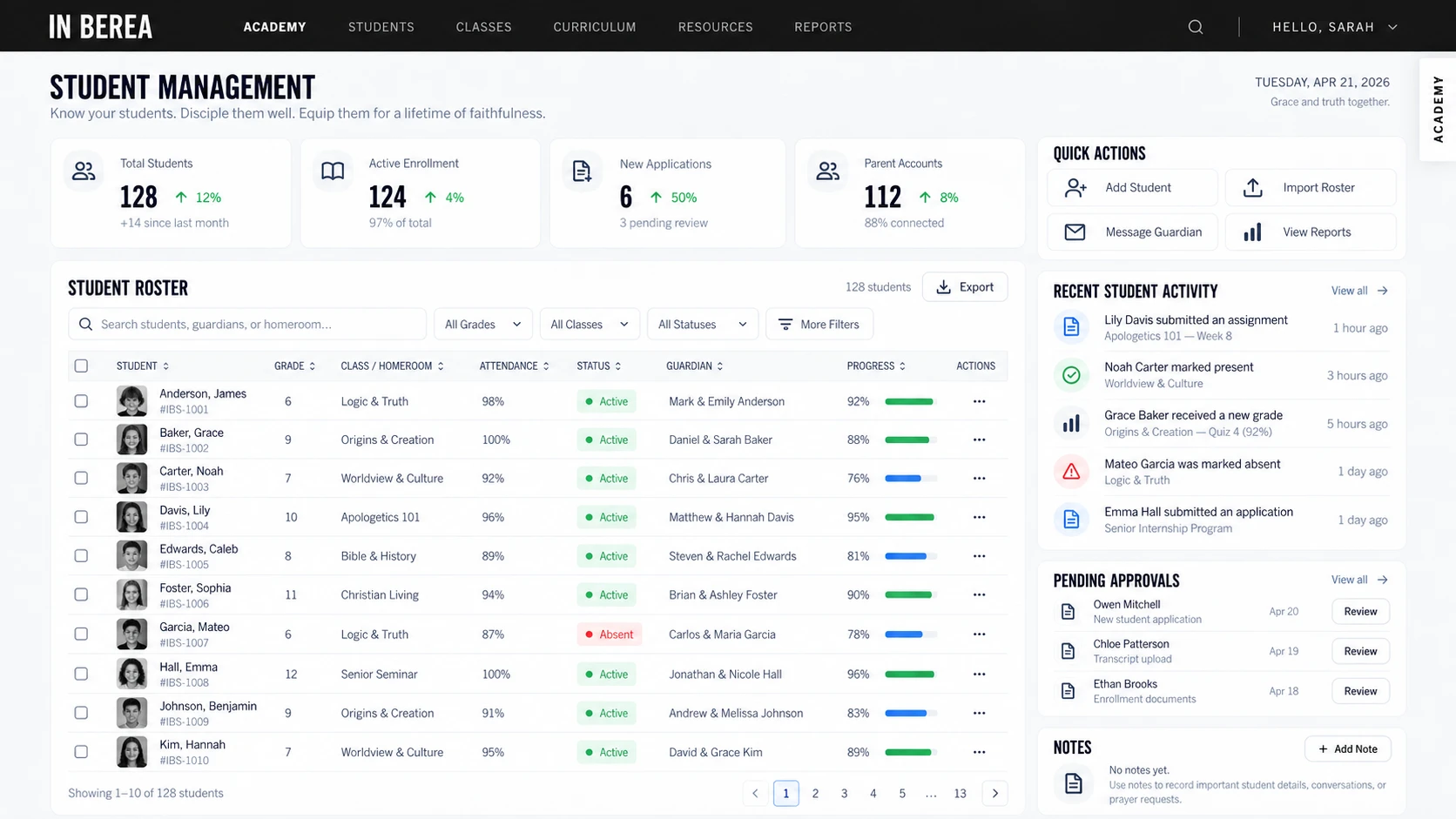1456x819 pixels.
Task: Check the box for Foster, Sophia
Action: point(81,594)
